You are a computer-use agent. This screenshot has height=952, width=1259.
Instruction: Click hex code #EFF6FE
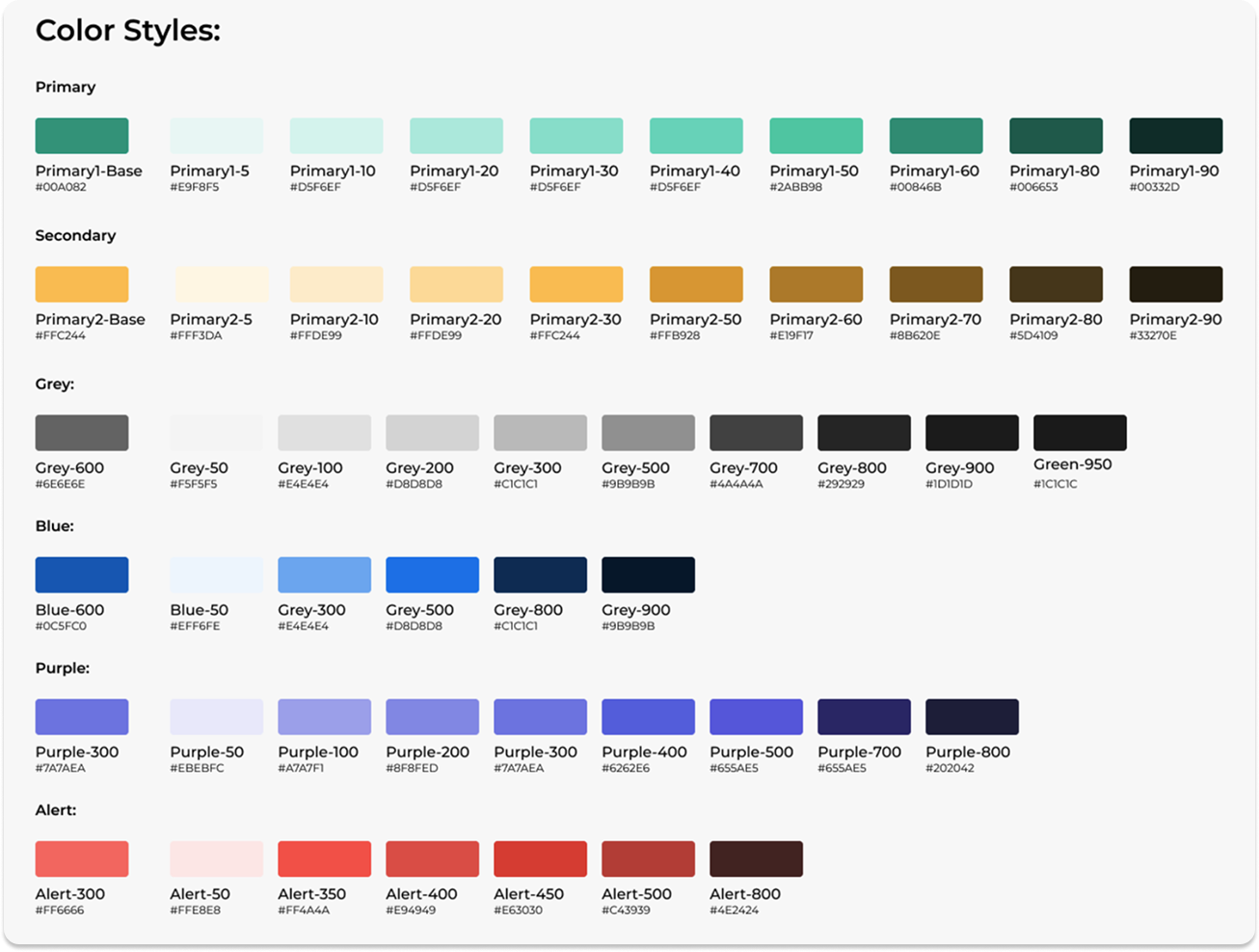click(x=195, y=626)
